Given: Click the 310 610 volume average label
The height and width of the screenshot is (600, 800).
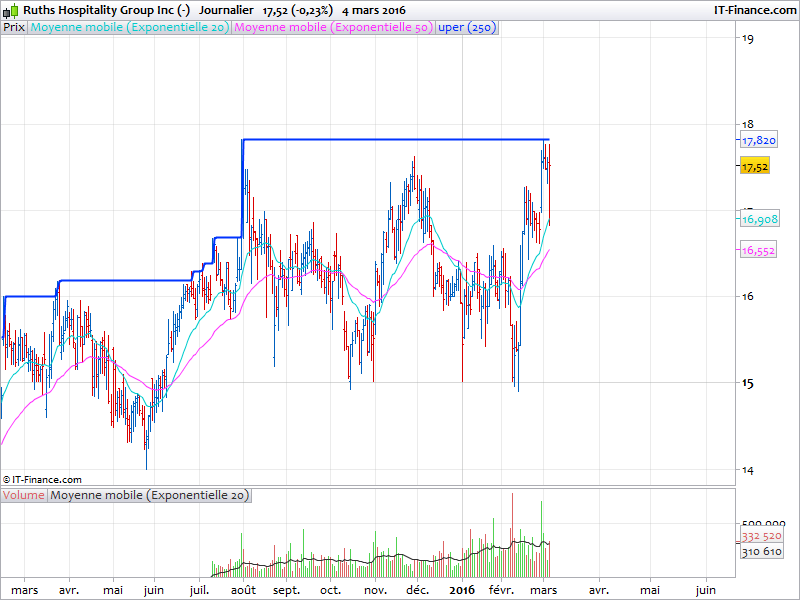Looking at the screenshot, I should 761,552.
